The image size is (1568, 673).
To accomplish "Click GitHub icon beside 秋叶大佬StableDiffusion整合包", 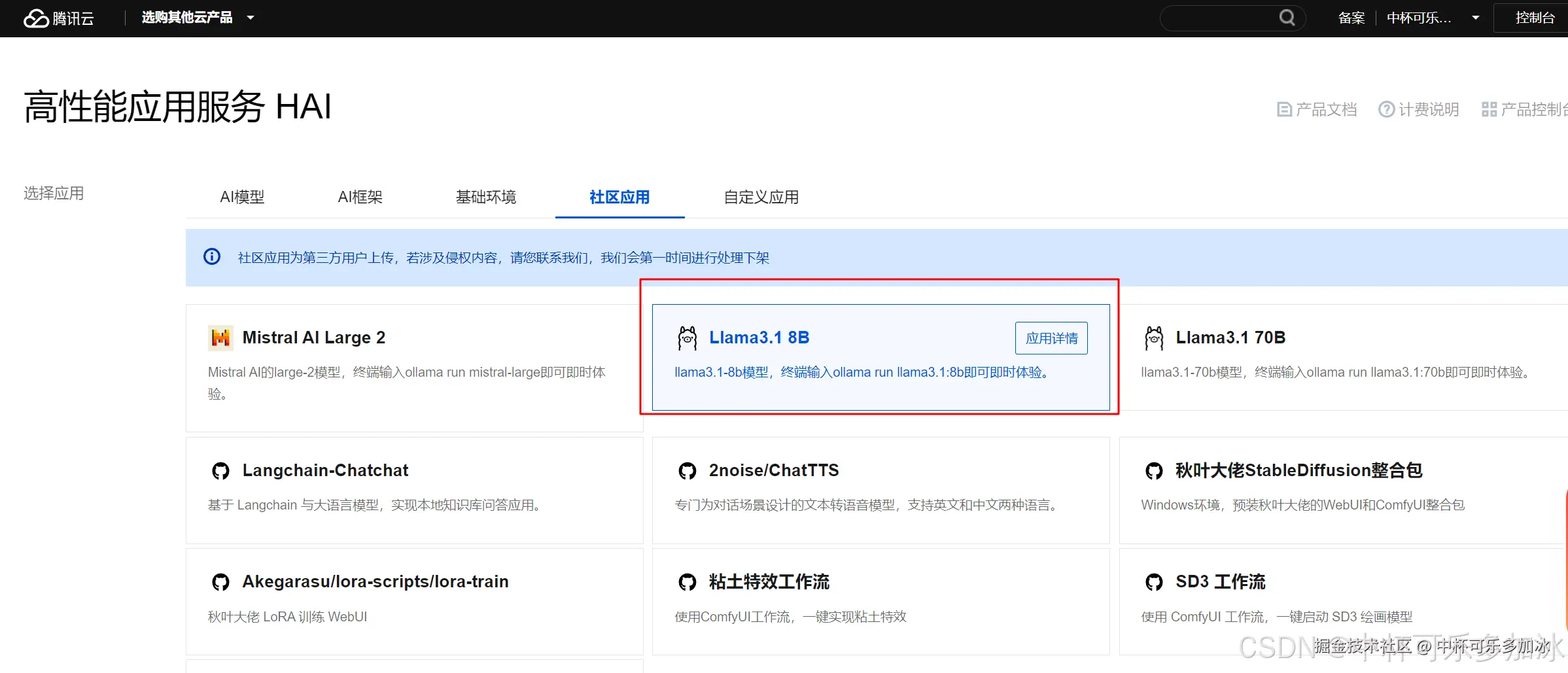I will [1154, 471].
